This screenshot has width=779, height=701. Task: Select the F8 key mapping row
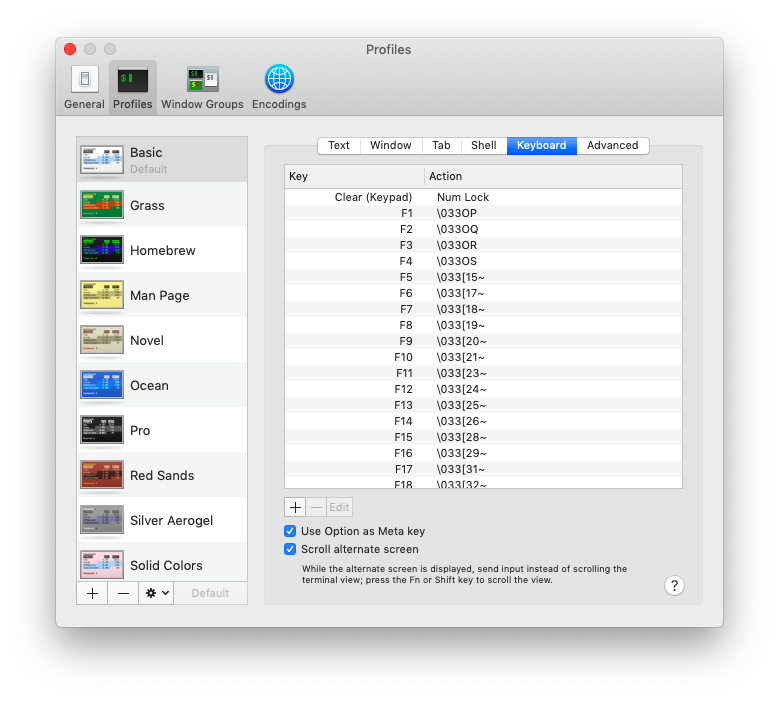click(483, 325)
